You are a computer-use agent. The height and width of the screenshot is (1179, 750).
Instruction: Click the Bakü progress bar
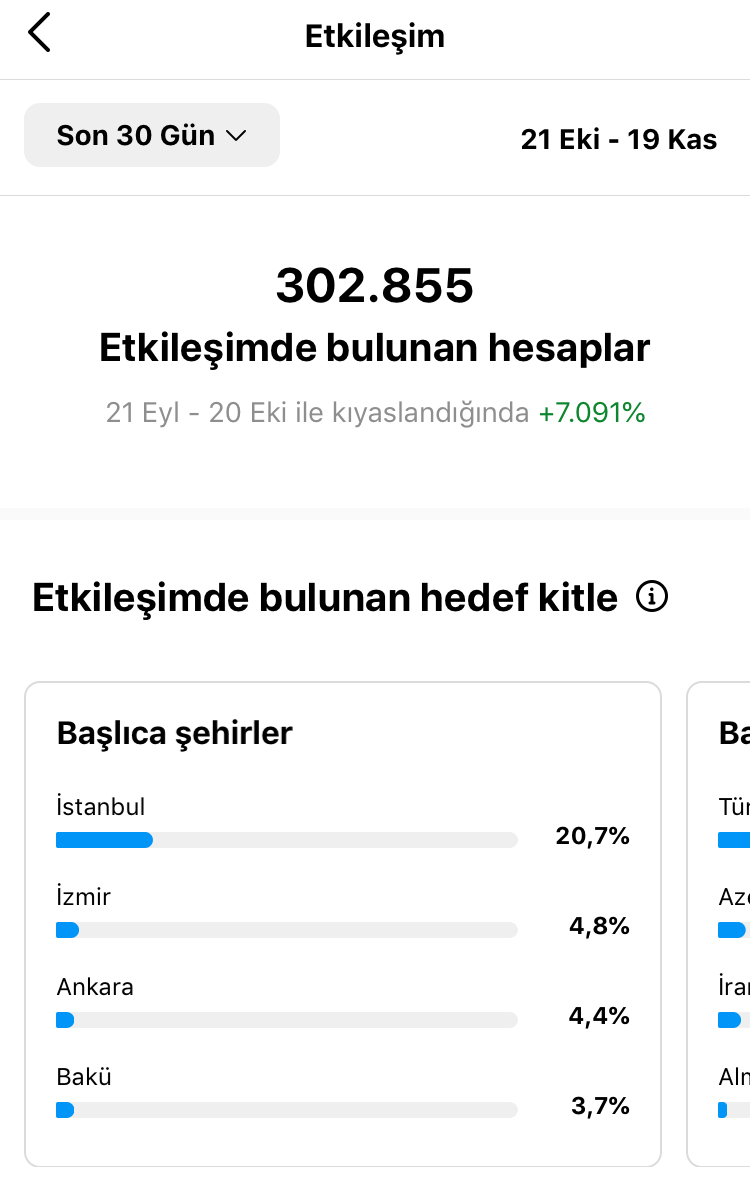(287, 1110)
